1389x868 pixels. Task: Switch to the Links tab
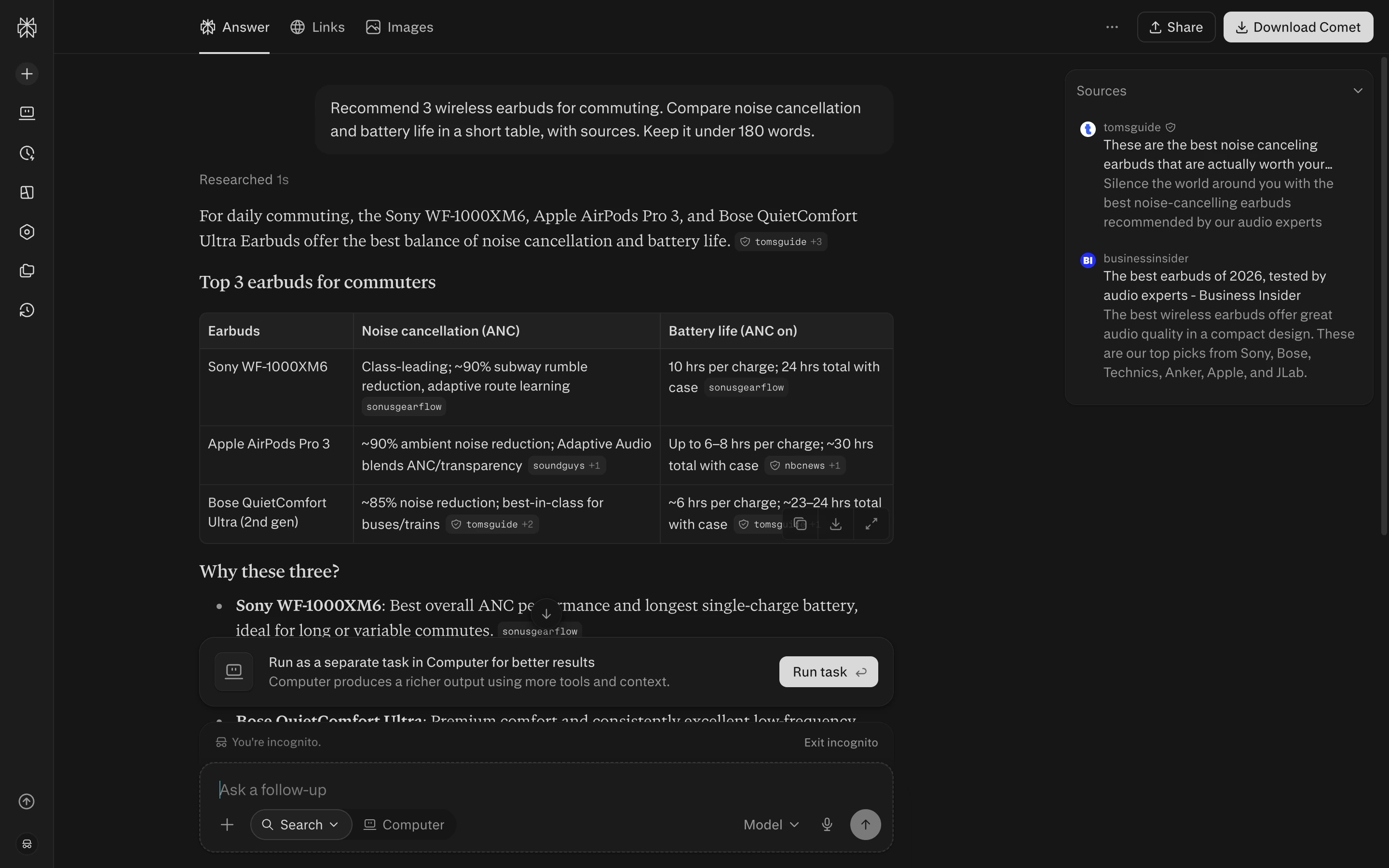(x=317, y=27)
